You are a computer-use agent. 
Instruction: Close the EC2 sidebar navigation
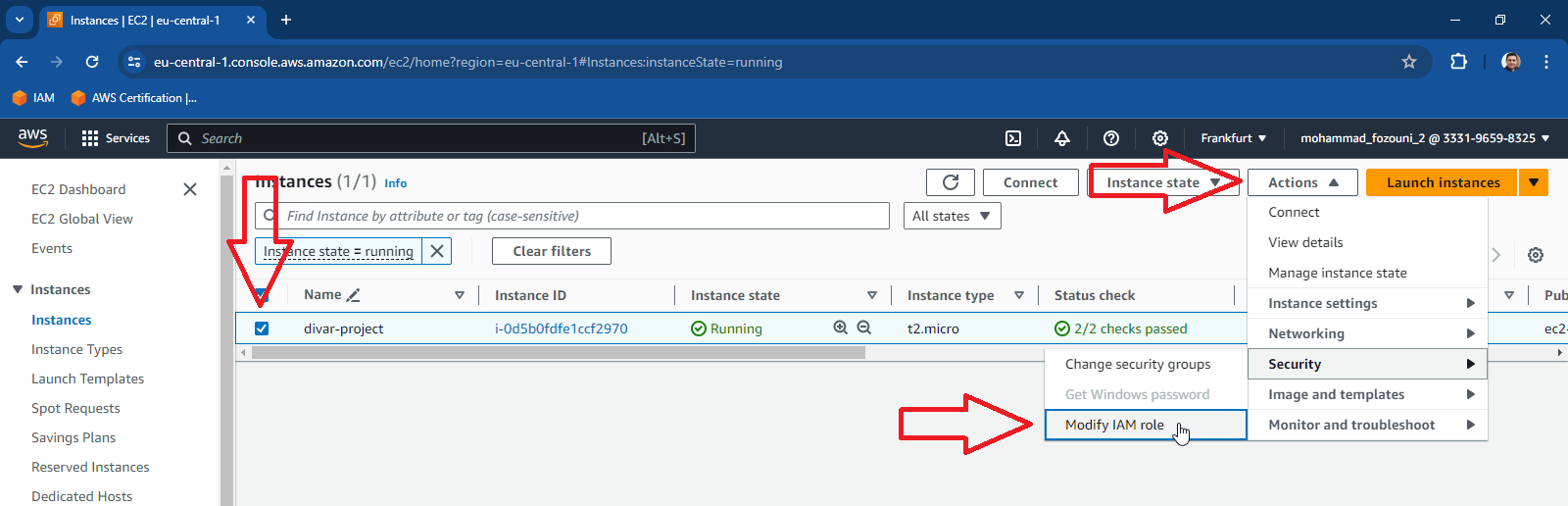(x=190, y=189)
